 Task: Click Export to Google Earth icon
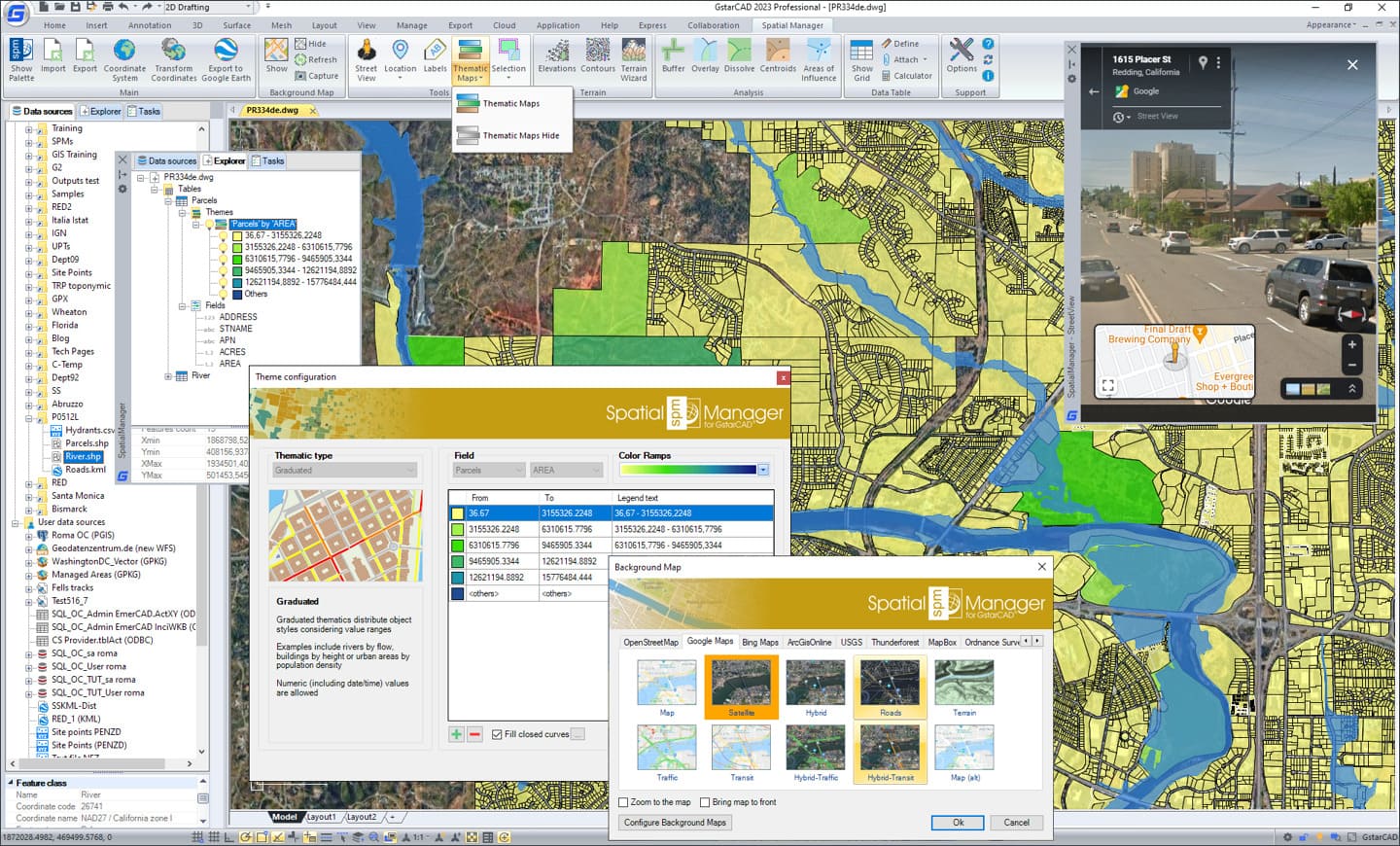point(226,59)
